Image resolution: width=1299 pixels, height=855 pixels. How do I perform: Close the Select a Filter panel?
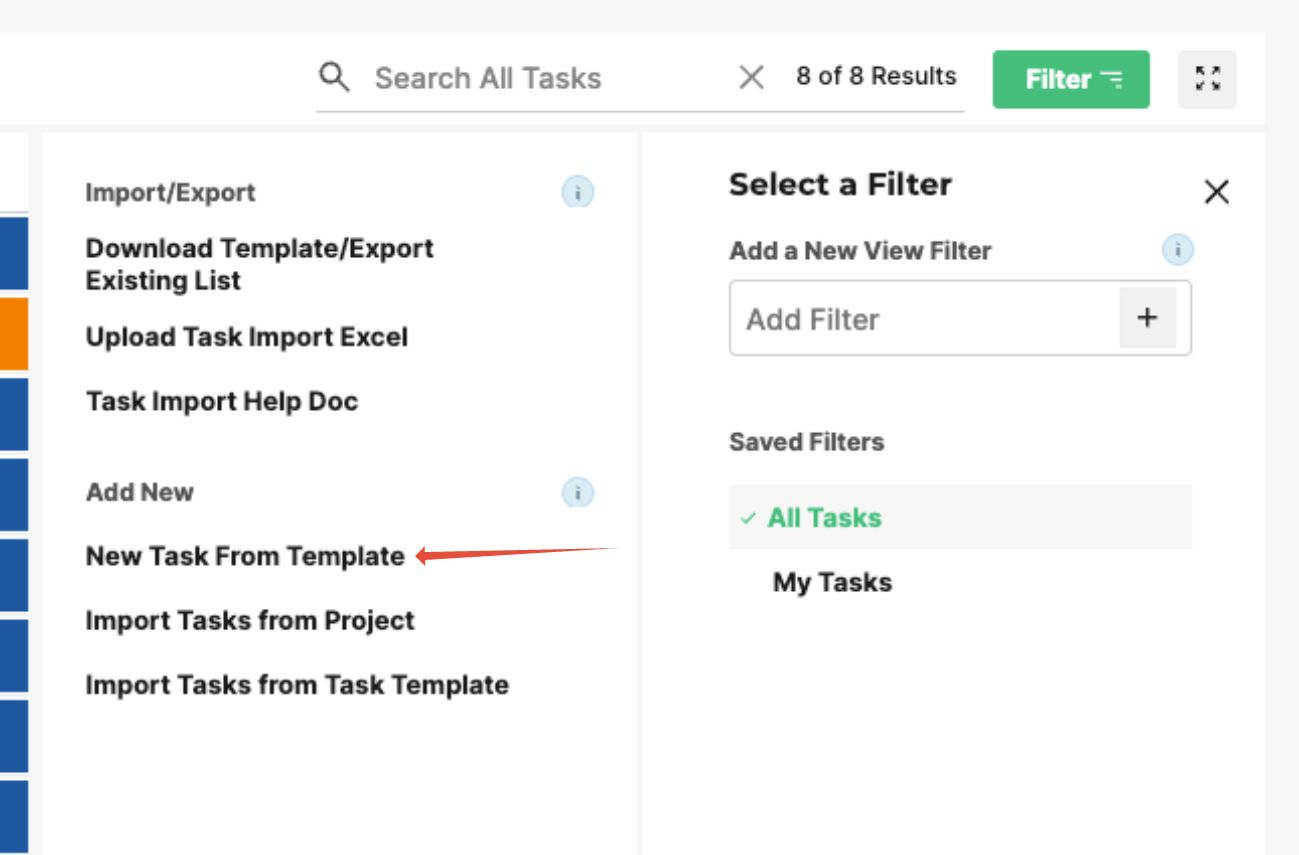1216,192
